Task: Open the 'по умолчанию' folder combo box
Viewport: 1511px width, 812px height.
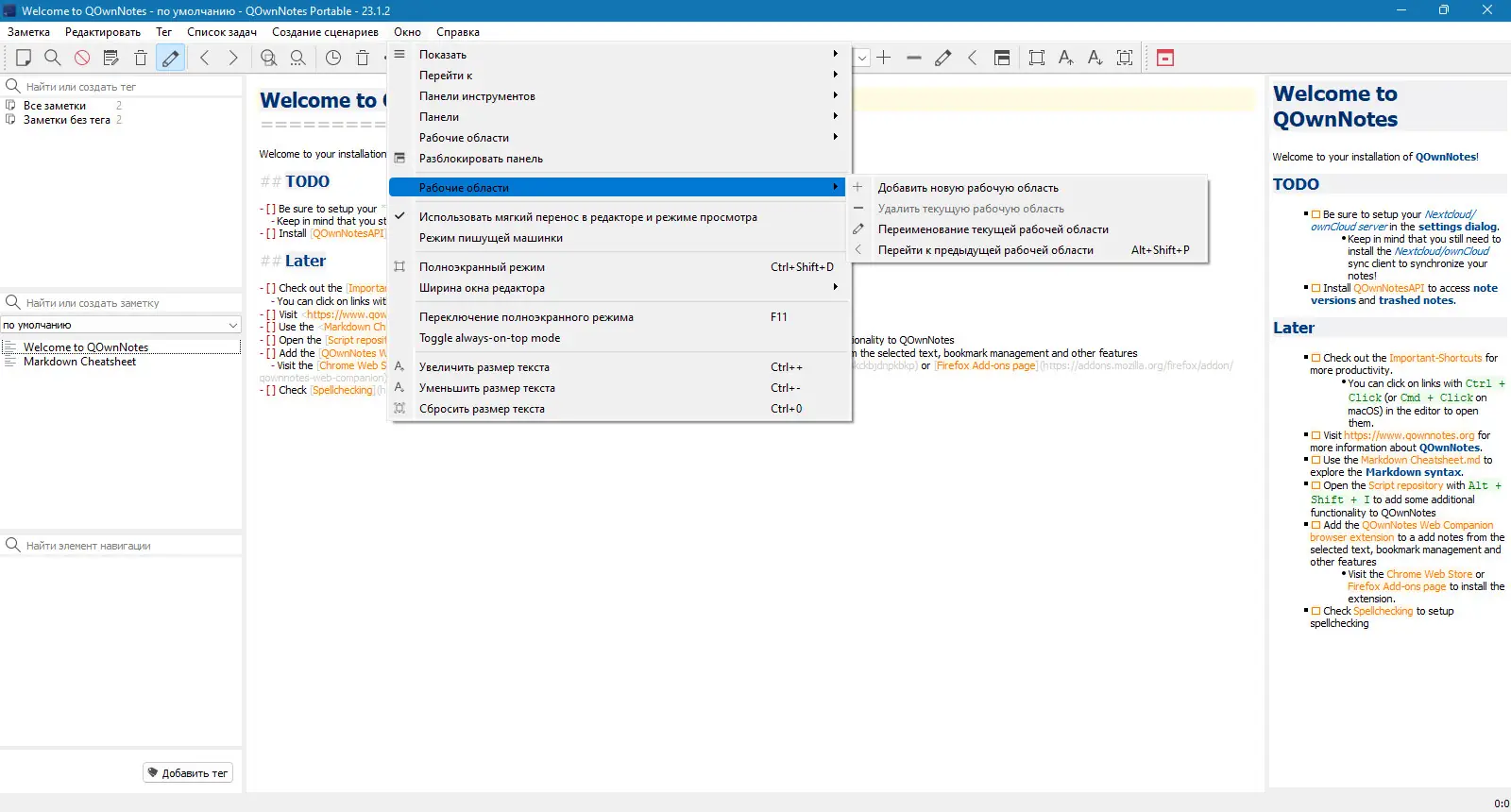Action: (121, 325)
